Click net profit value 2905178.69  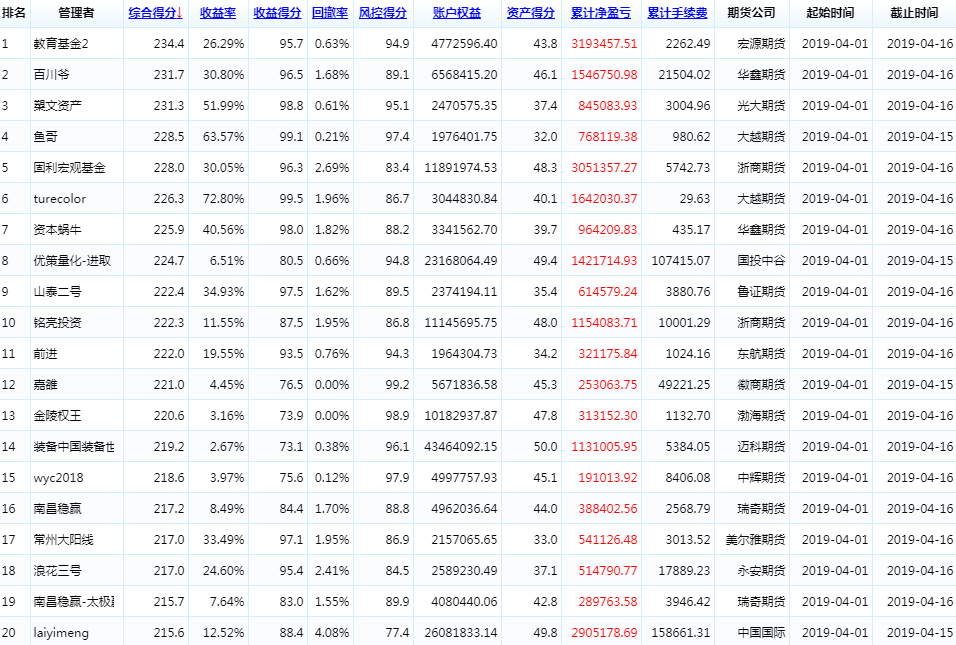[604, 633]
